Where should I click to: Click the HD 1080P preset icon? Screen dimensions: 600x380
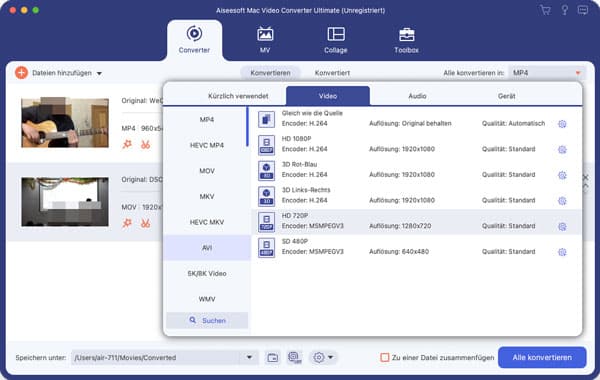(x=266, y=145)
